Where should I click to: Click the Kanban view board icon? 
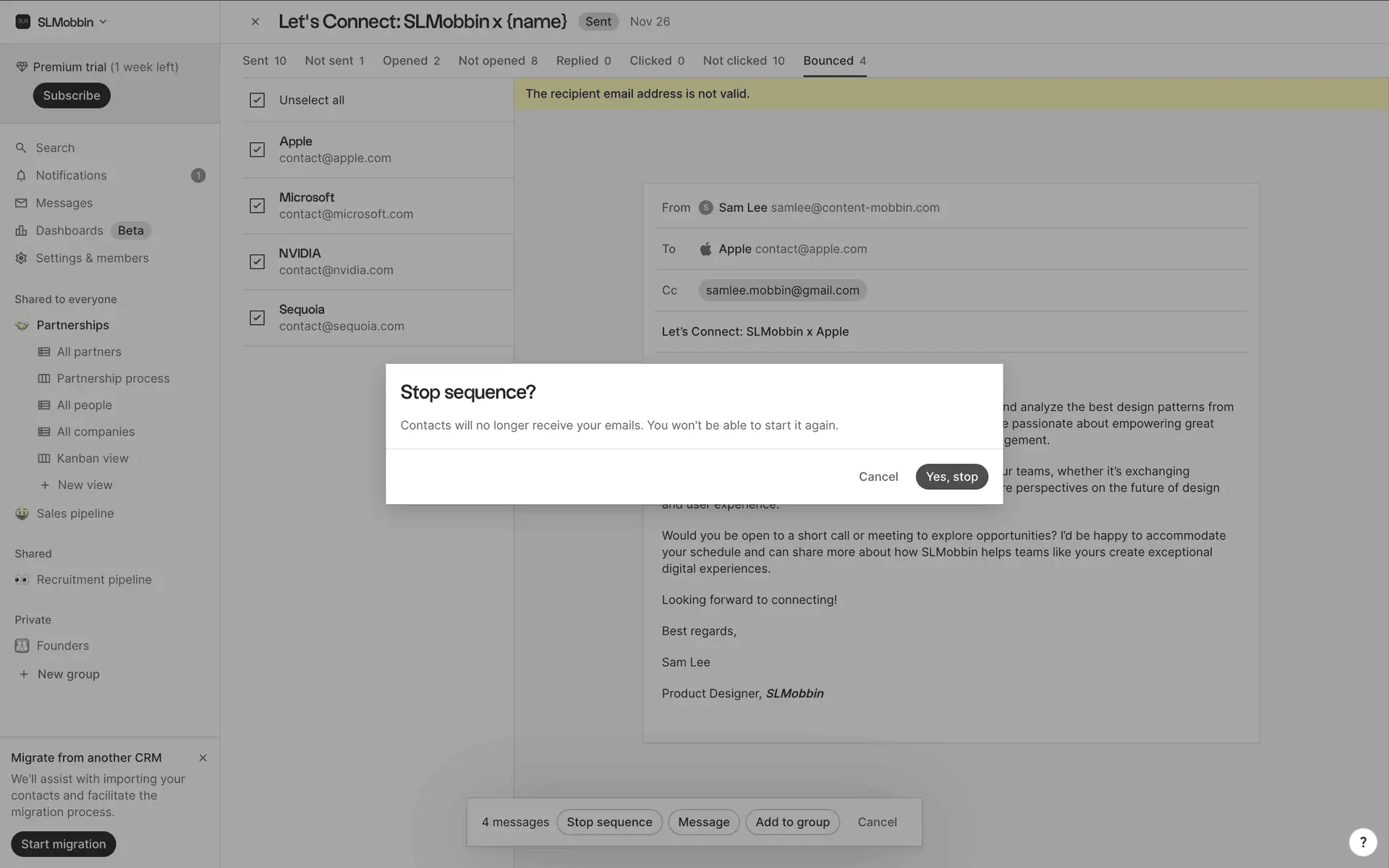44,459
